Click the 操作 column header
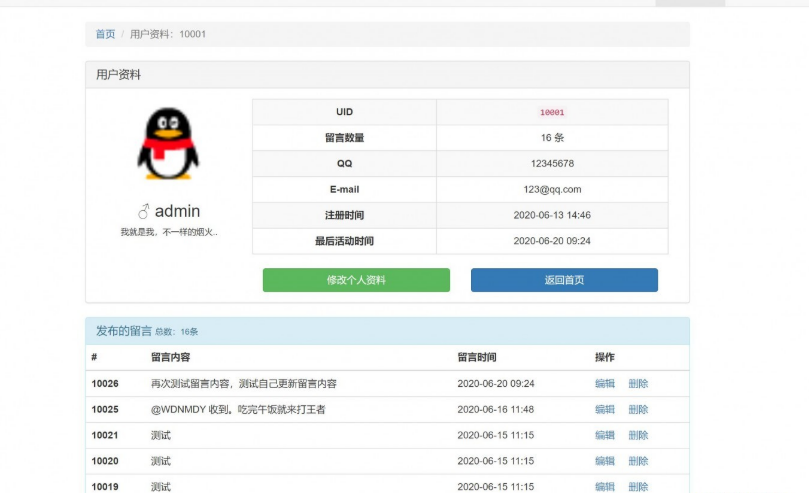Viewport: 809px width, 493px height. point(605,357)
